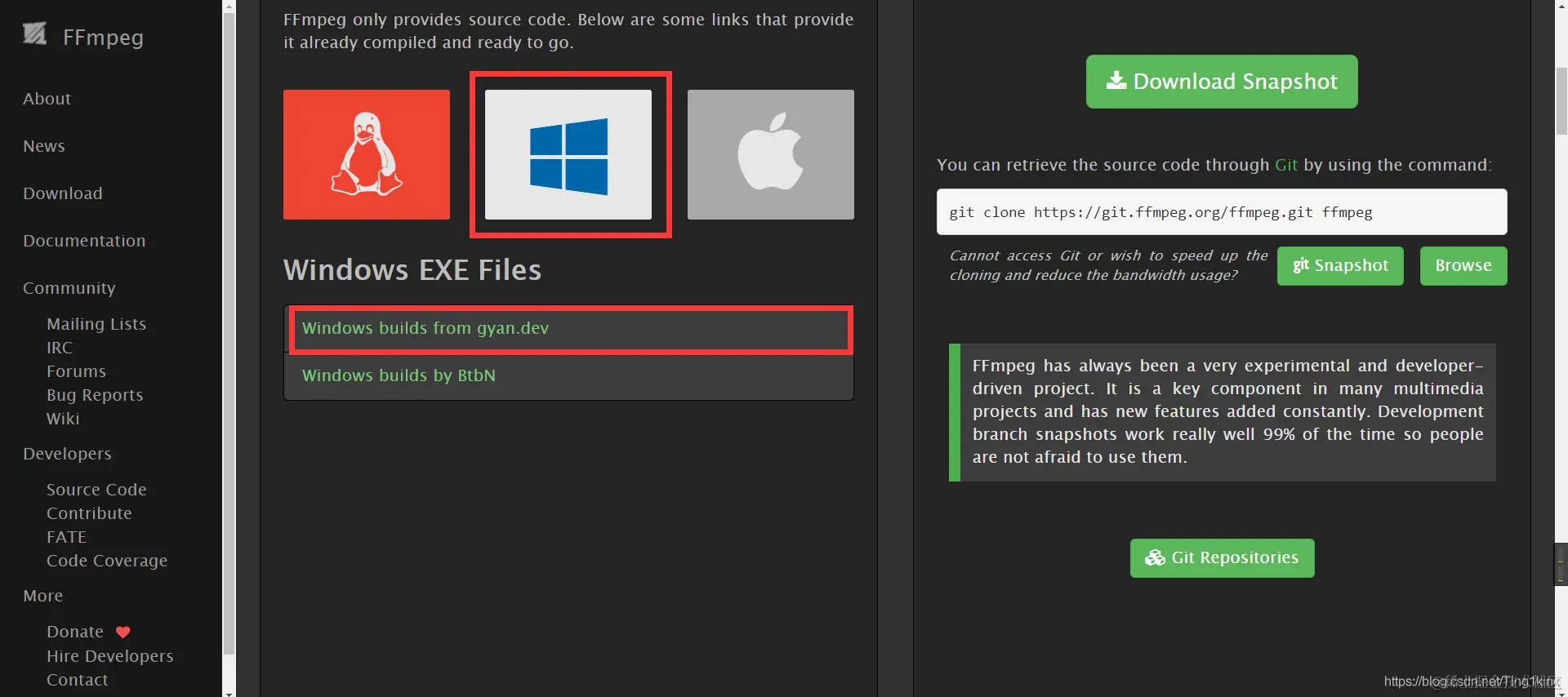Viewport: 1568px width, 697px height.
Task: Click the Donate heart icon
Action: [123, 632]
